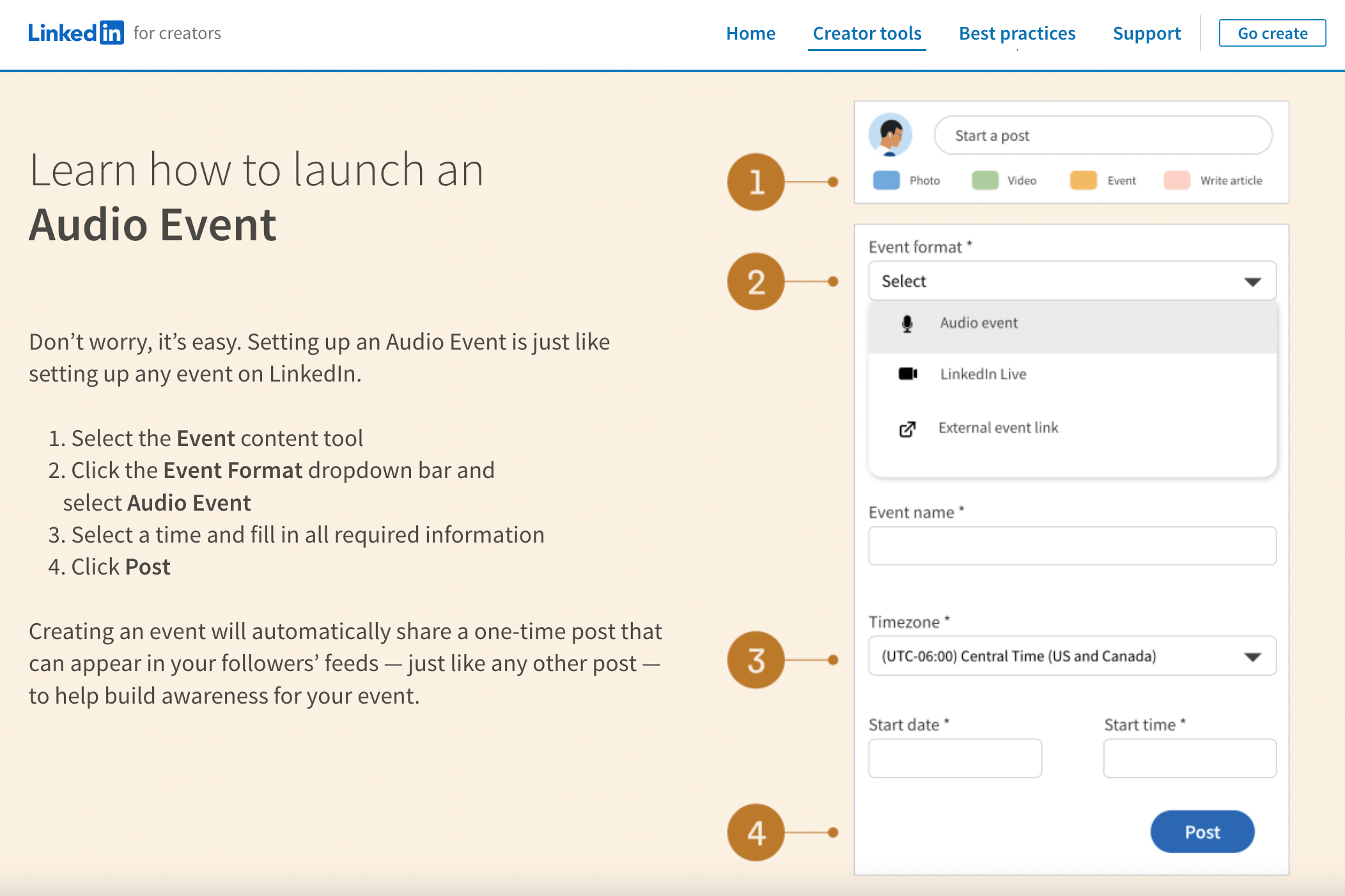Click the "Start time *" label

pyautogui.click(x=1144, y=725)
